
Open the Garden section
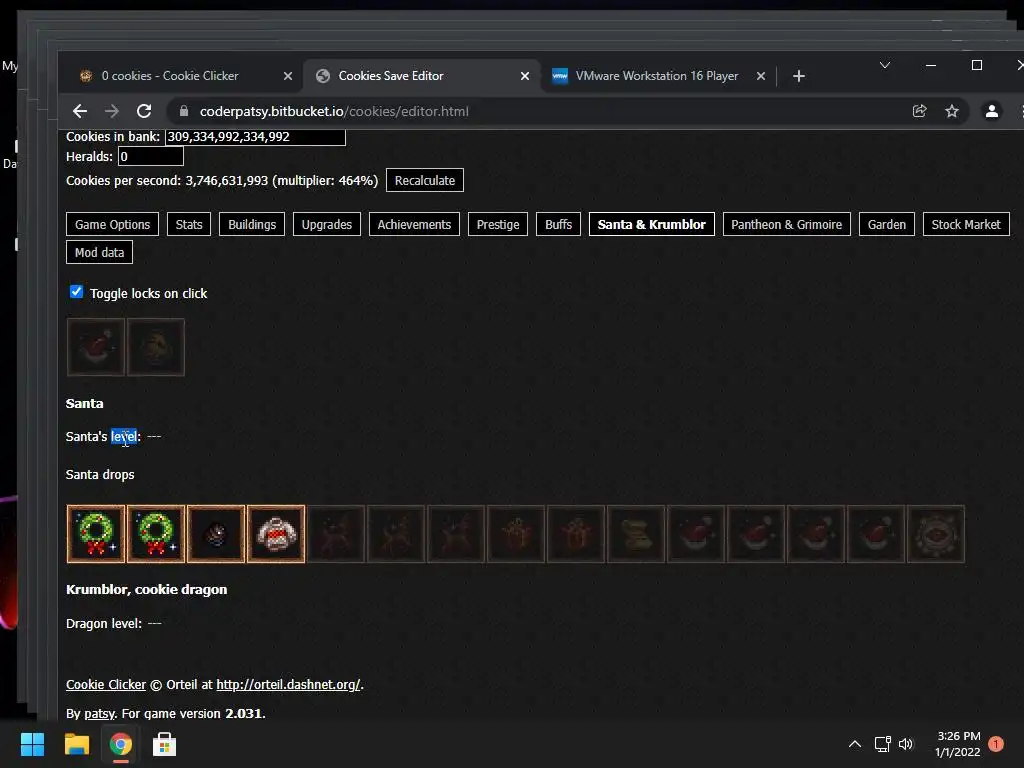[x=887, y=224]
